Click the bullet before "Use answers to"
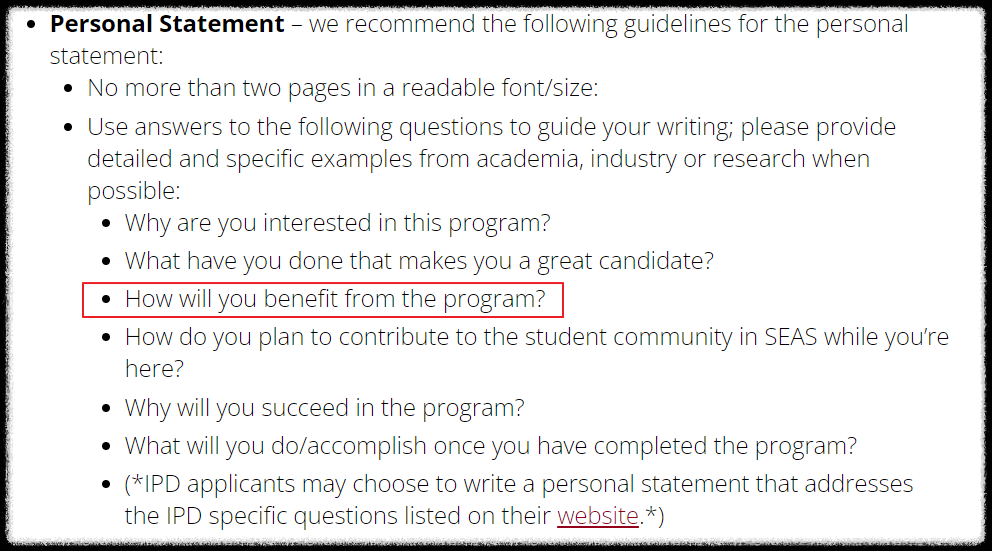This screenshot has width=992, height=551. pos(69,128)
